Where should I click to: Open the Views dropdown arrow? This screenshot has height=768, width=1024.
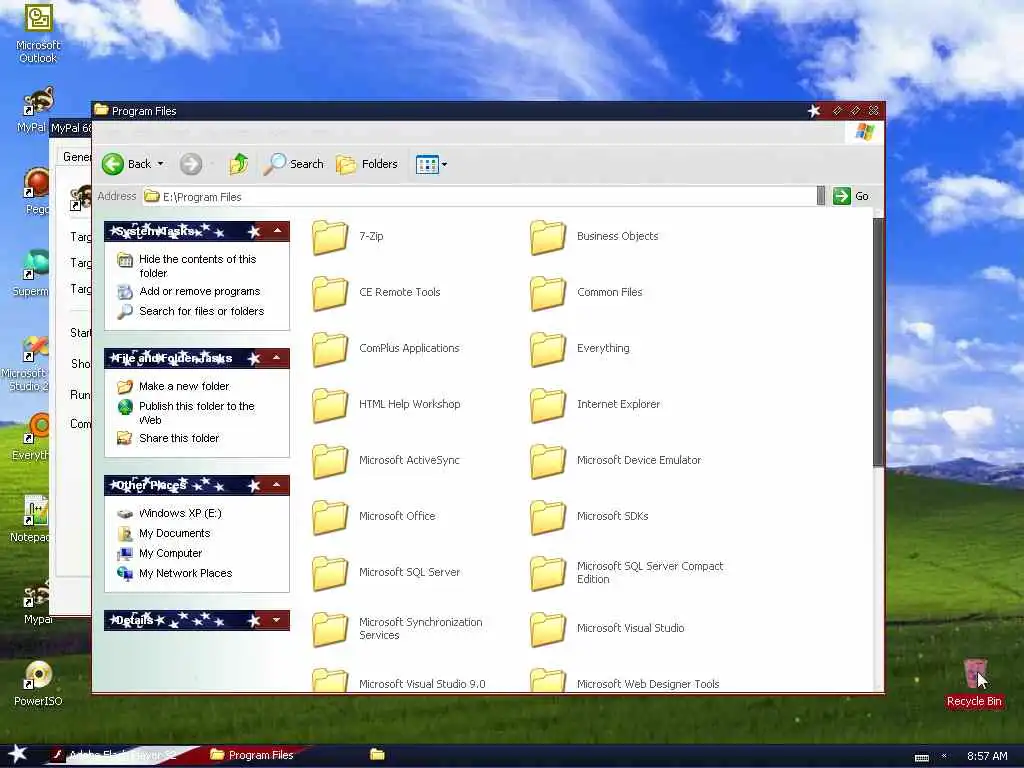tap(445, 165)
